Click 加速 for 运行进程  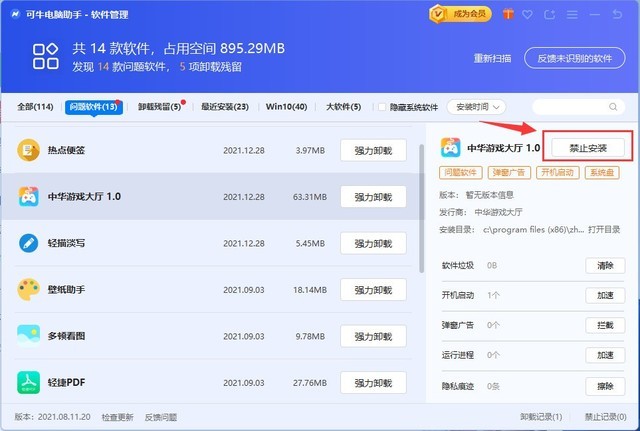coord(605,355)
